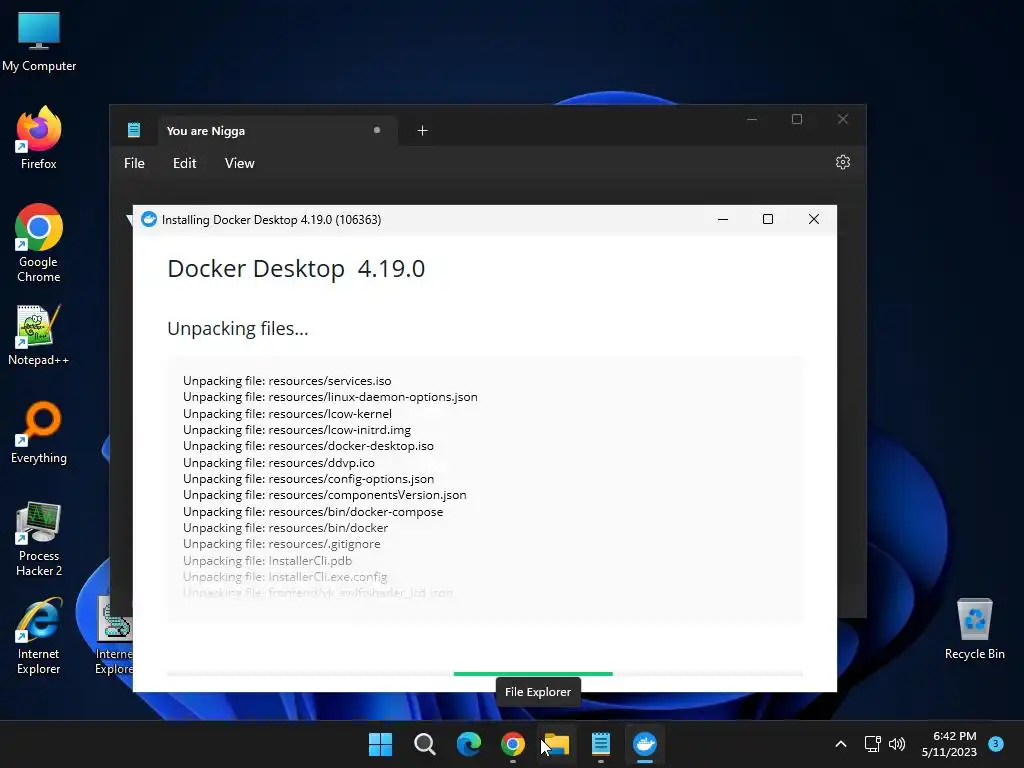
Task: Open taskbar Search
Action: (x=424, y=744)
